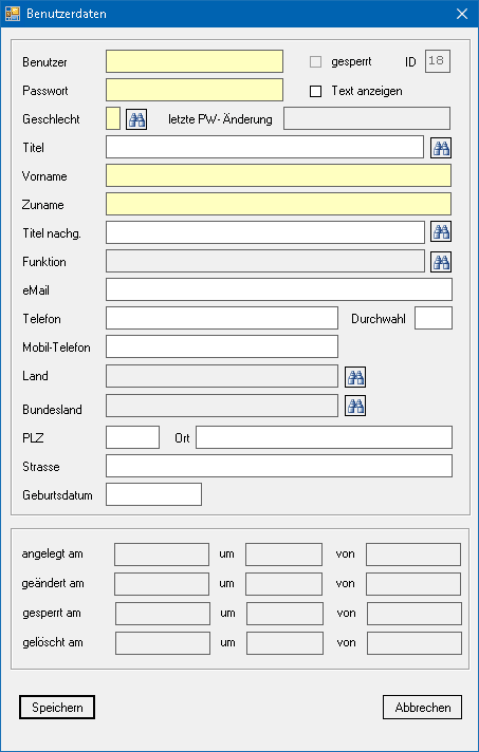Focus the Zuname input field
This screenshot has width=479, height=752.
(x=279, y=204)
